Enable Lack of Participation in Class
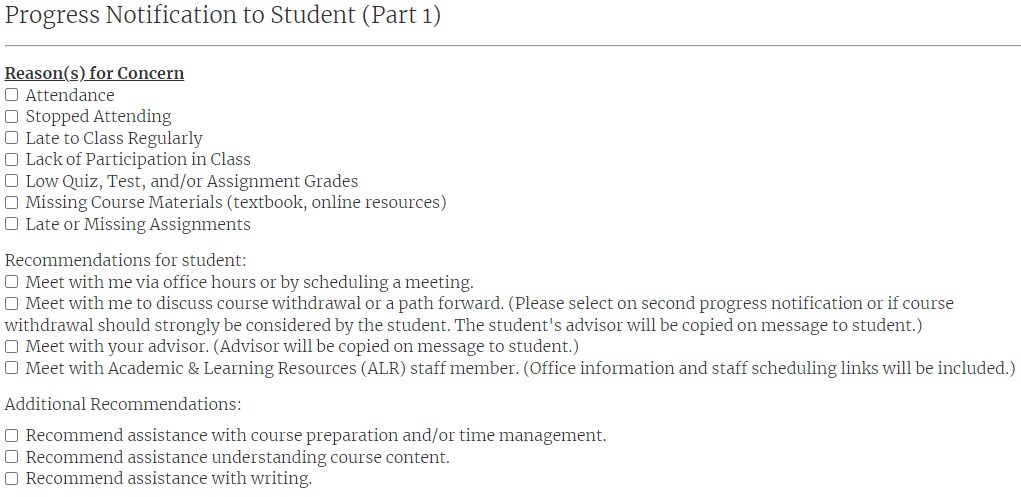 [12, 160]
